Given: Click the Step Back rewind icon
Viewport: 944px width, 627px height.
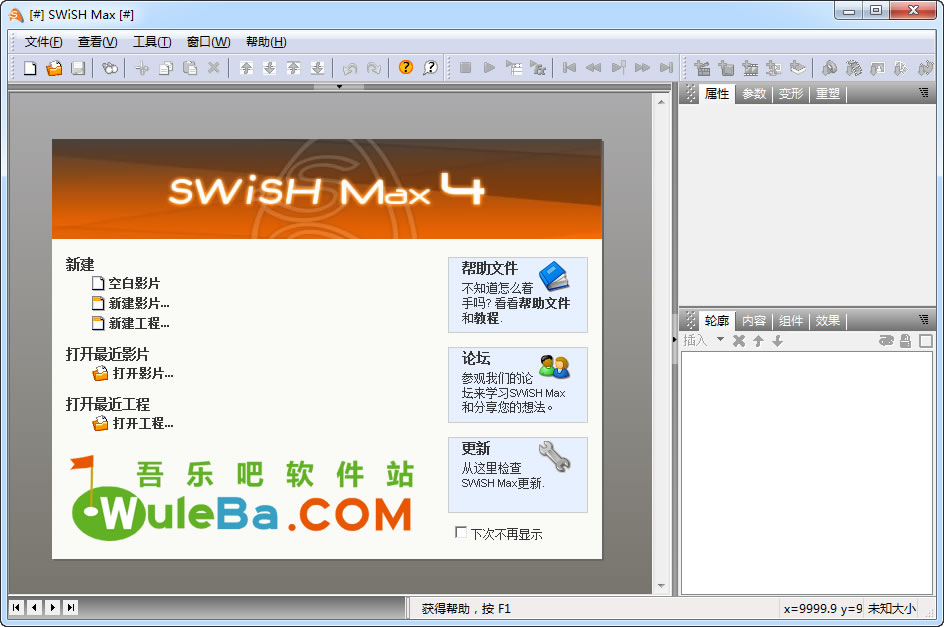Looking at the screenshot, I should pos(594,67).
